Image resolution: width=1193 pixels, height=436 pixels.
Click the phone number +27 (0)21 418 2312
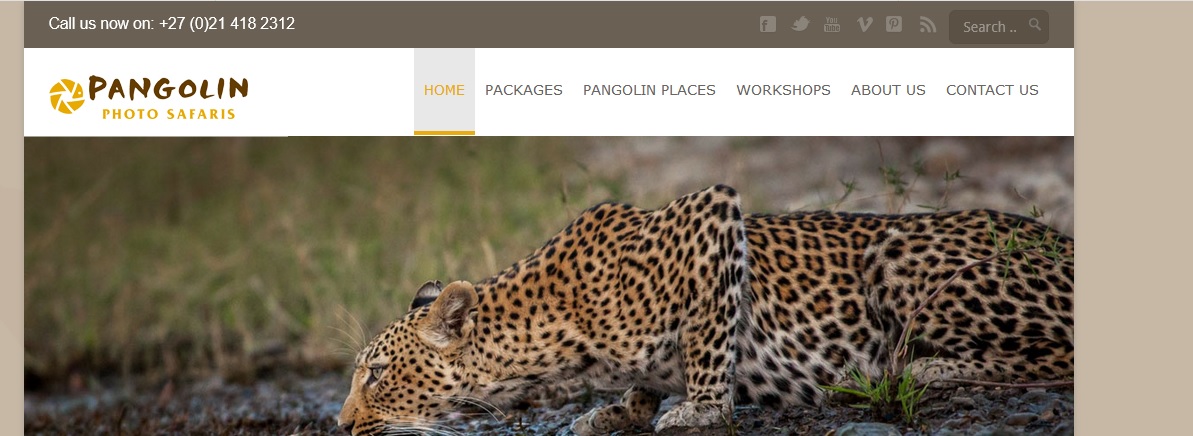(227, 24)
